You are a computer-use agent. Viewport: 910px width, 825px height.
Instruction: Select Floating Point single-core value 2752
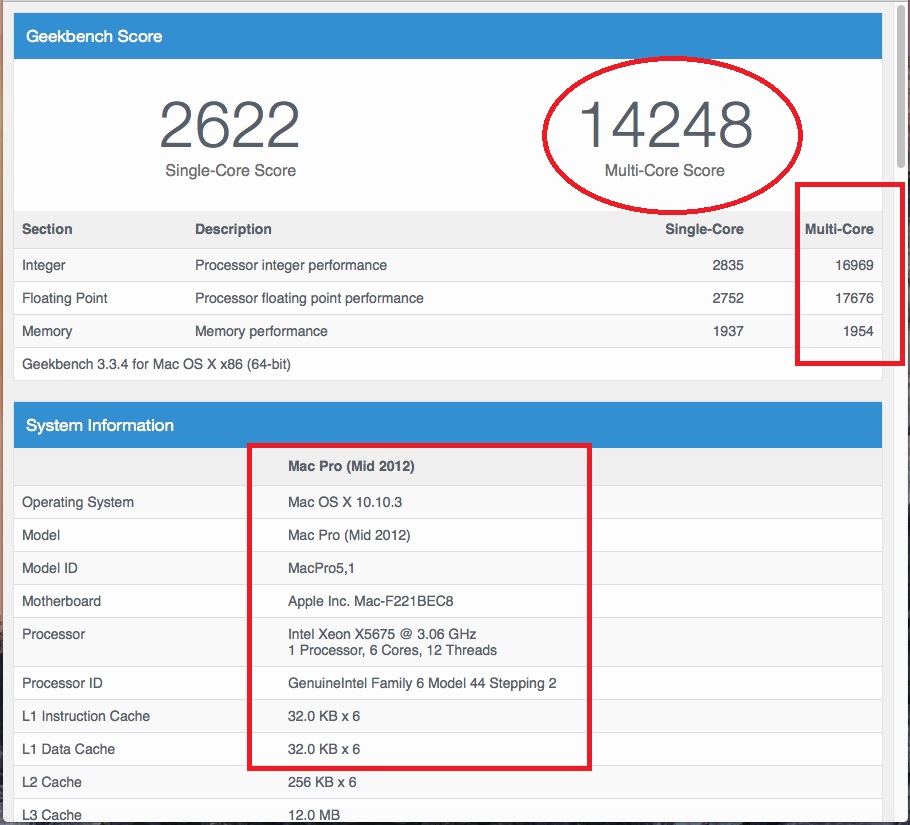point(728,298)
